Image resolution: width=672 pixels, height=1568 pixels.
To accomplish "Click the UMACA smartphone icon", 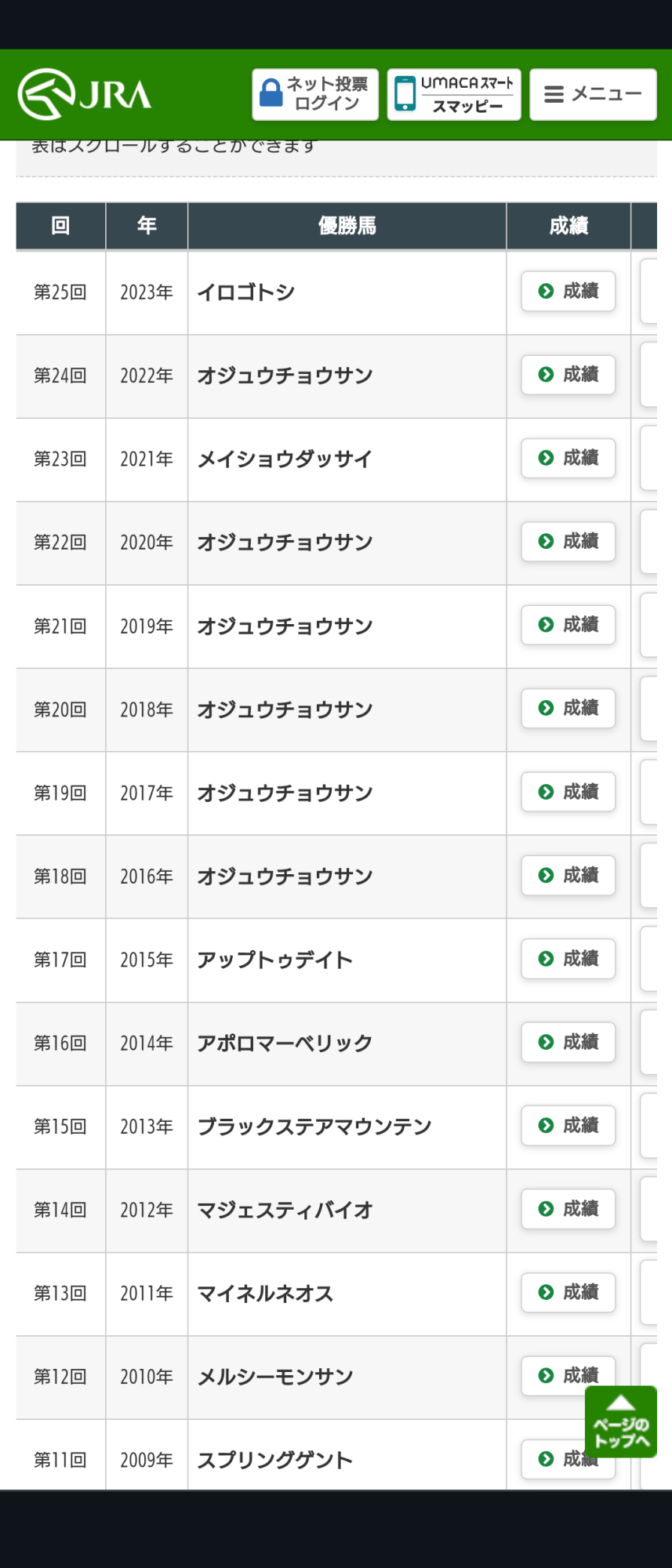I will pyautogui.click(x=405, y=94).
